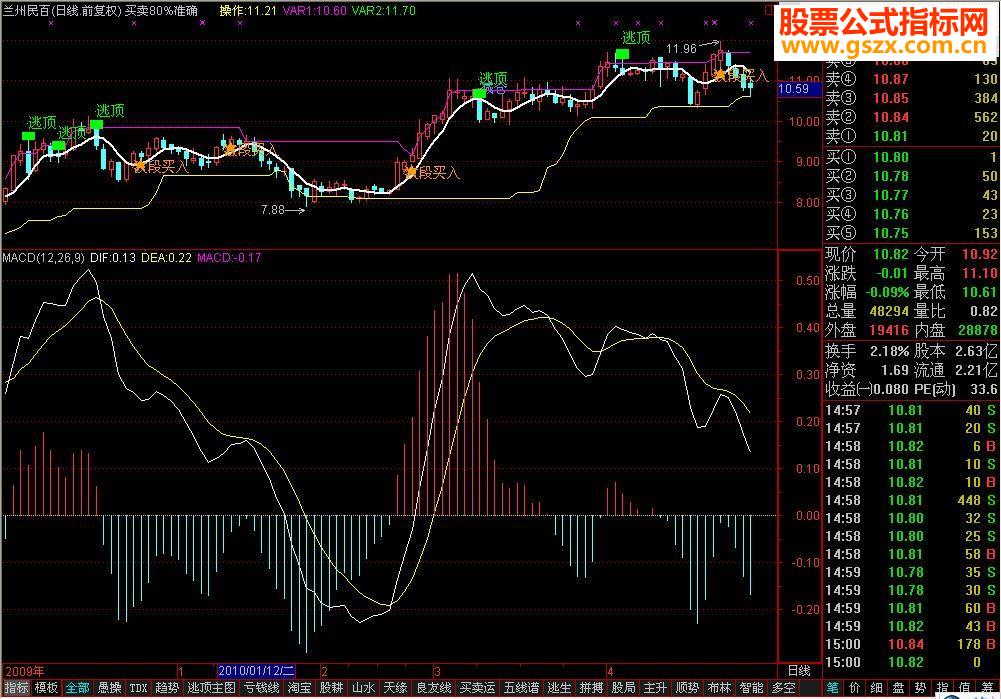Open the 逃生 indicator tab

pyautogui.click(x=559, y=688)
